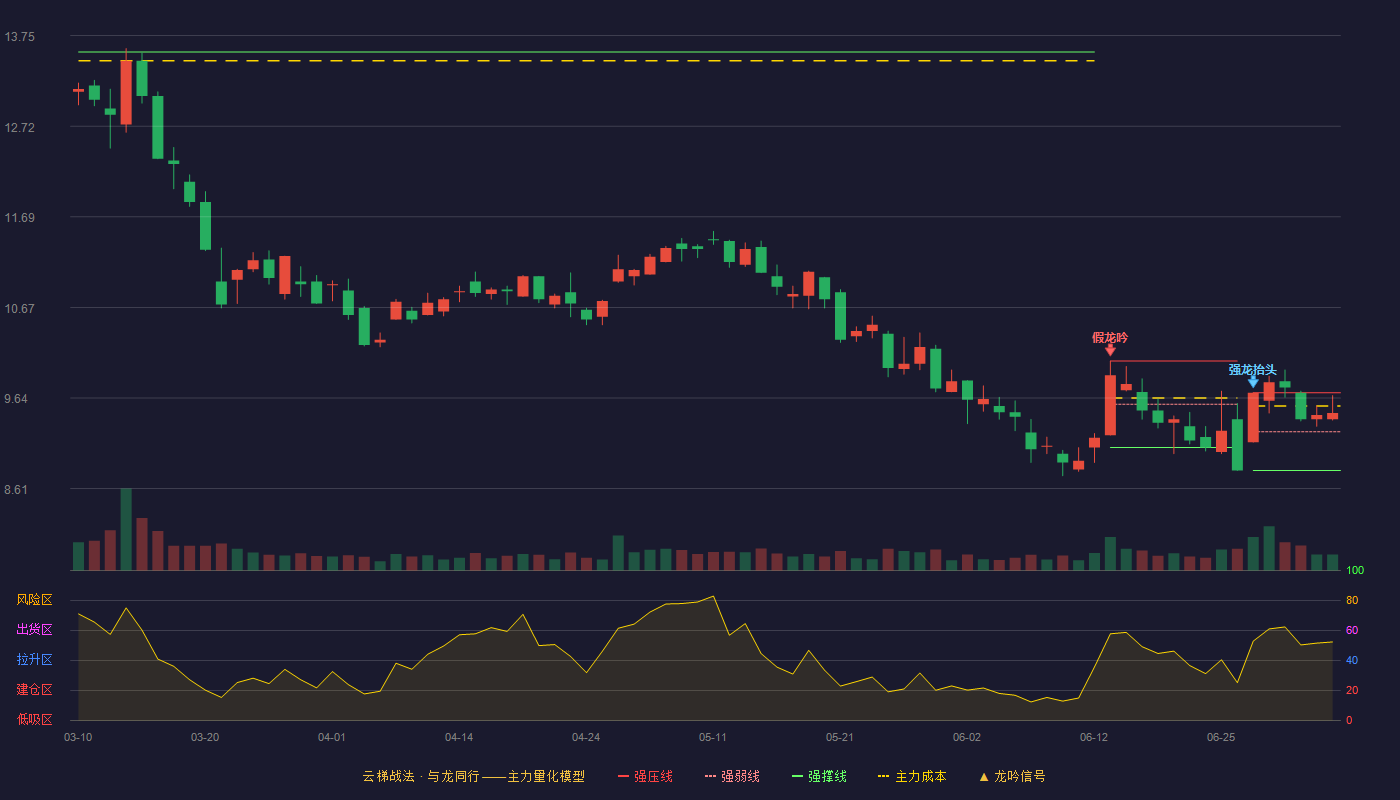
Task: Click the 06-12 date label
Action: (x=1094, y=737)
